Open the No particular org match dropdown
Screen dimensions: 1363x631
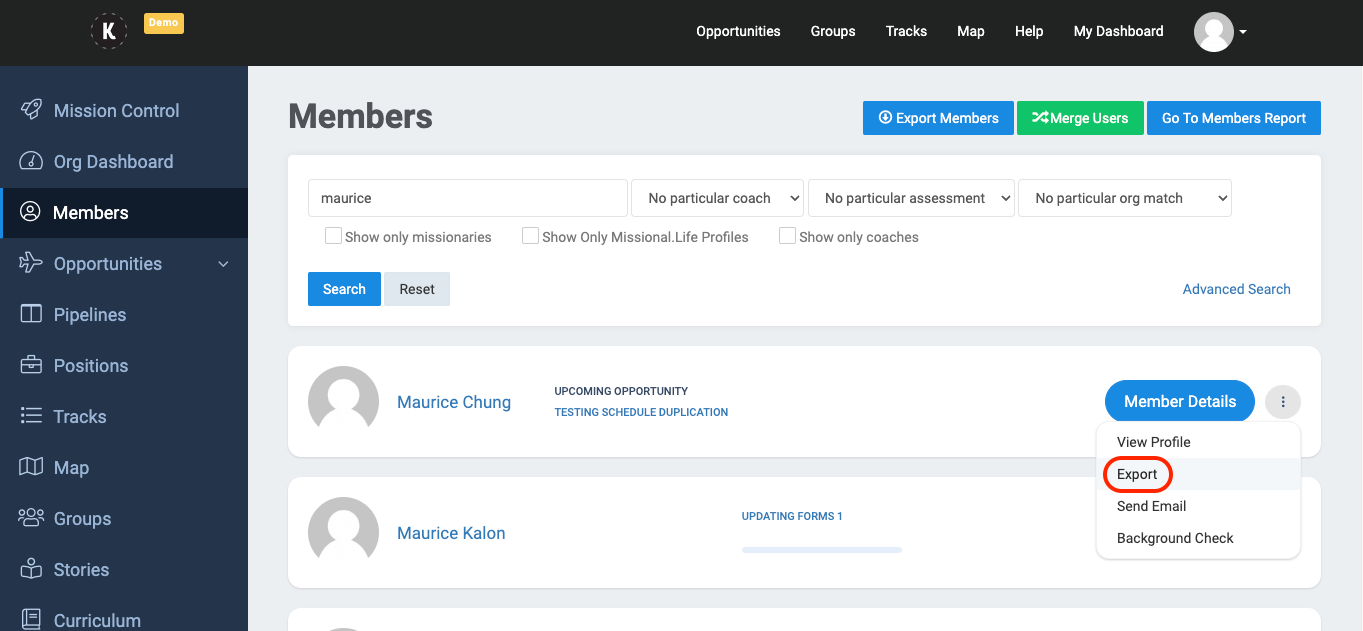click(x=1125, y=198)
